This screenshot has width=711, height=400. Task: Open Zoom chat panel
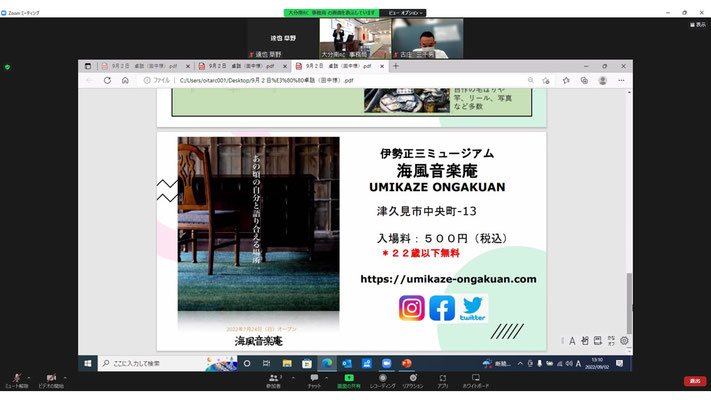[314, 381]
